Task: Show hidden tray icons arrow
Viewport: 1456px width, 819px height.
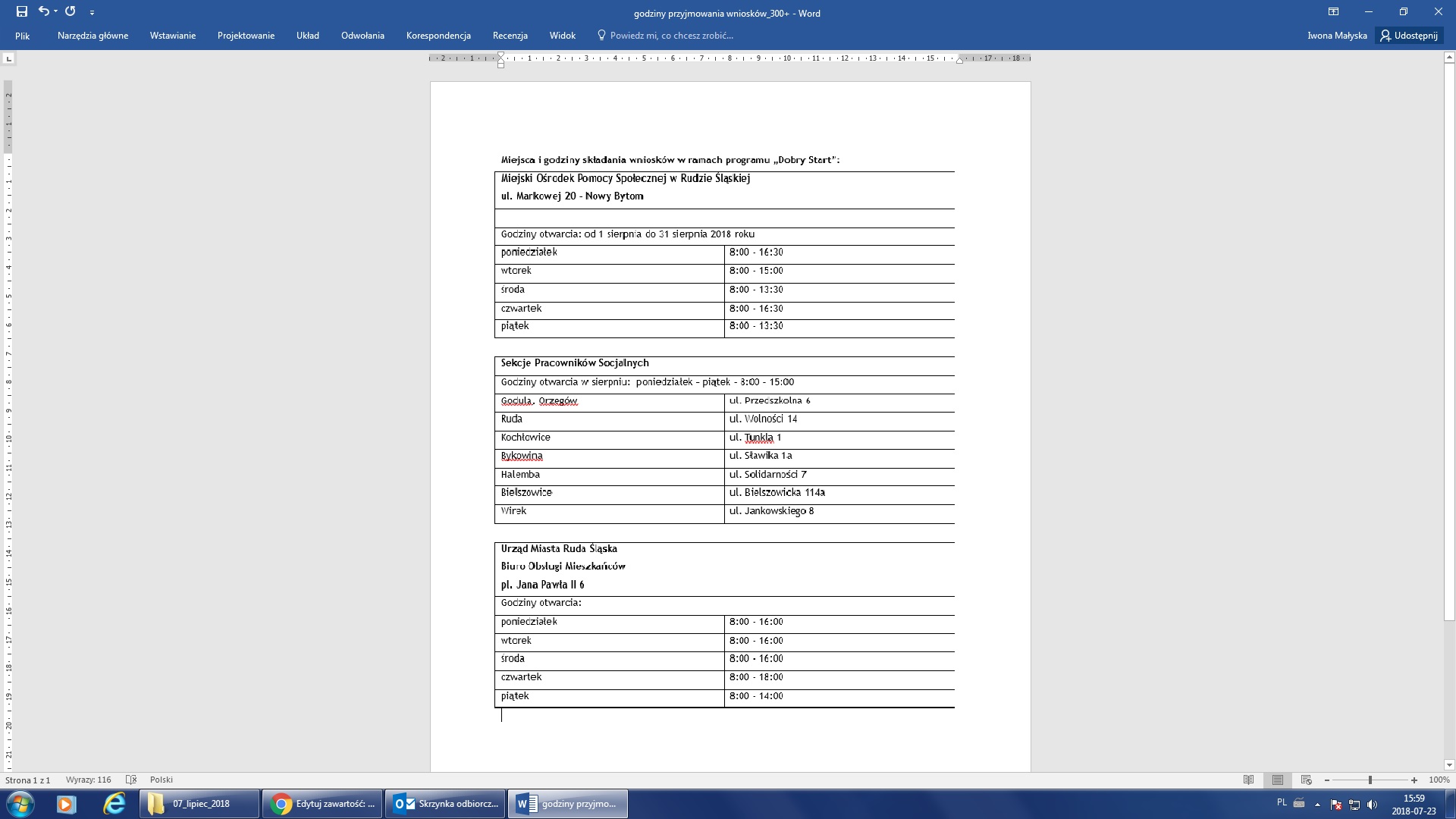Action: [1317, 805]
